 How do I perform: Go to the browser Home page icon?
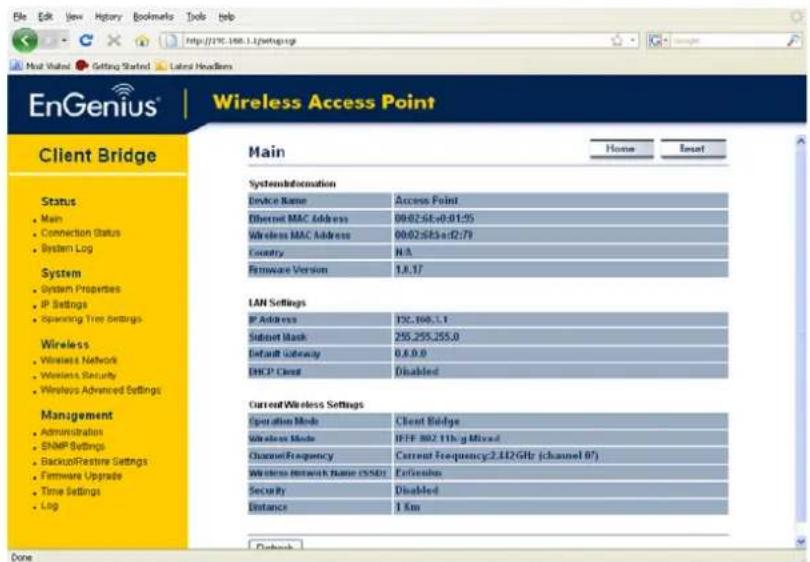coord(142,40)
